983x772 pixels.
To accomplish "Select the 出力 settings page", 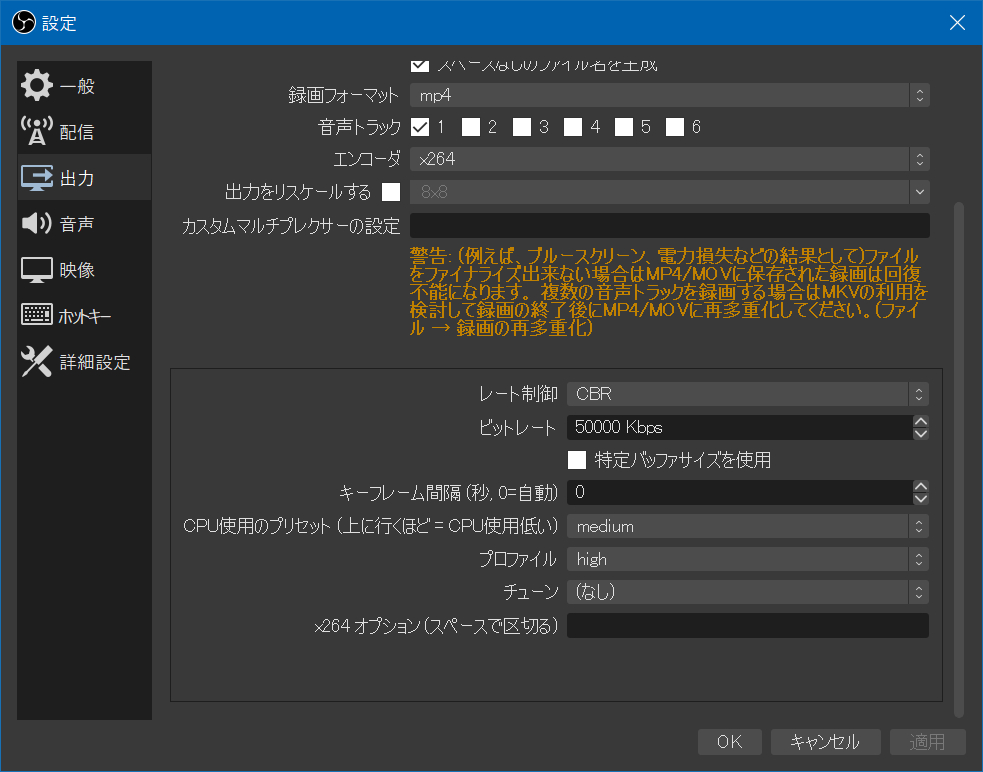I will click(x=84, y=177).
